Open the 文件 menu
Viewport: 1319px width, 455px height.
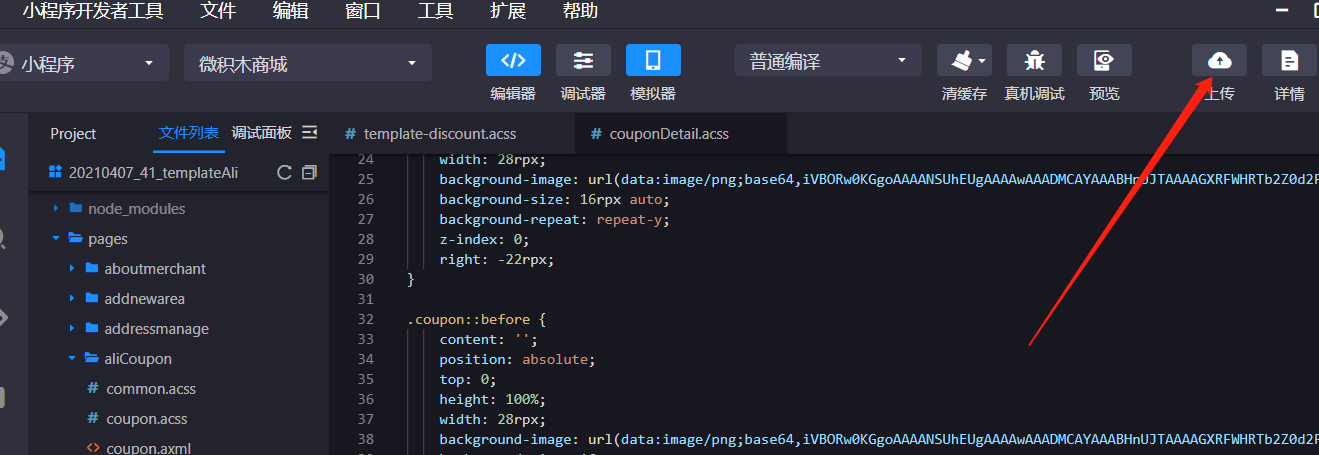point(218,12)
